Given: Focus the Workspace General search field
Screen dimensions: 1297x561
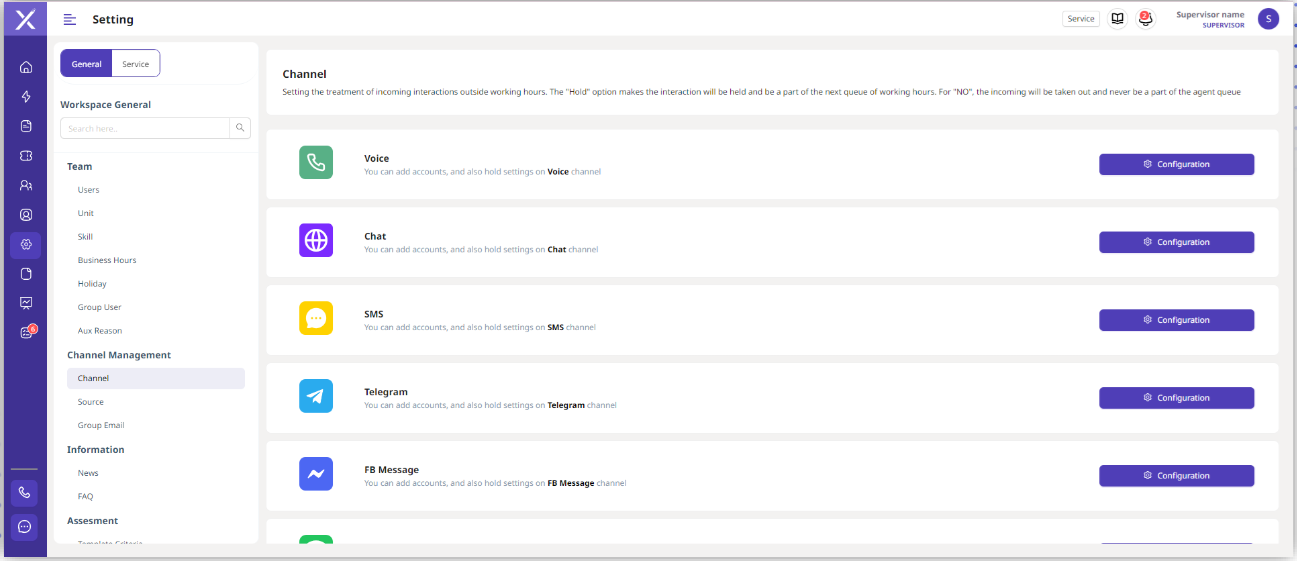Looking at the screenshot, I should click(x=145, y=128).
